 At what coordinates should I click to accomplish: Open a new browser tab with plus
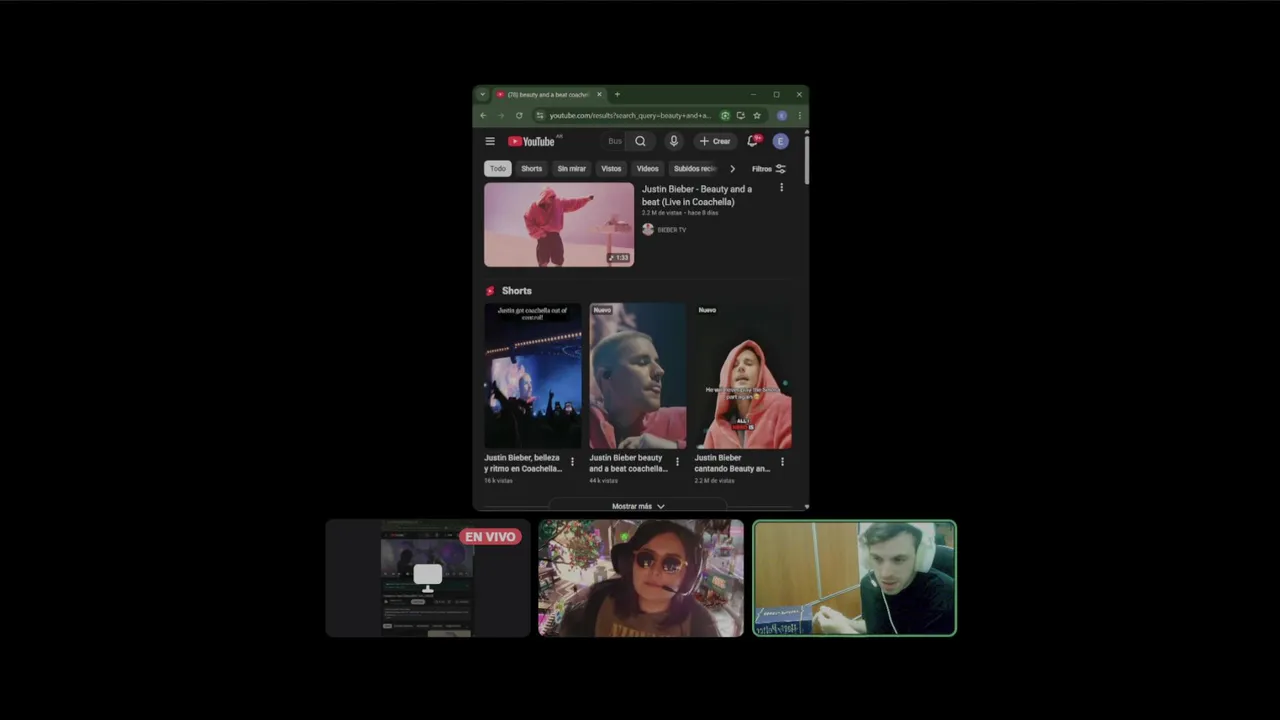click(x=617, y=94)
